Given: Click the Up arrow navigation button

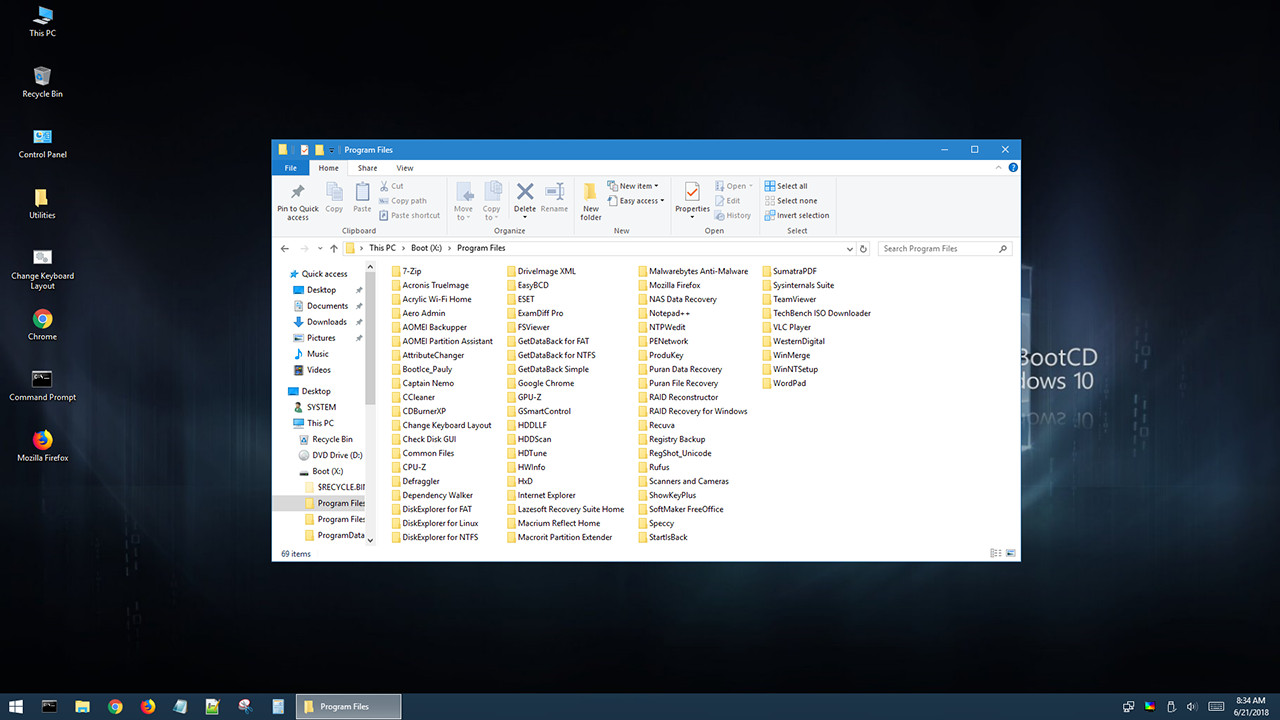Looking at the screenshot, I should tap(334, 248).
